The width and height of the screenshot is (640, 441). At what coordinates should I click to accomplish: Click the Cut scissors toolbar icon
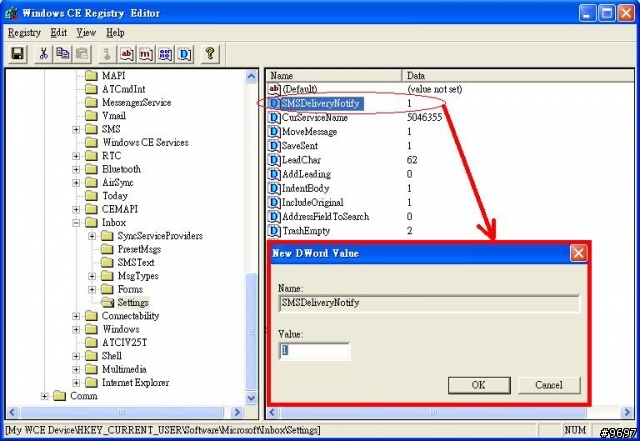point(43,53)
